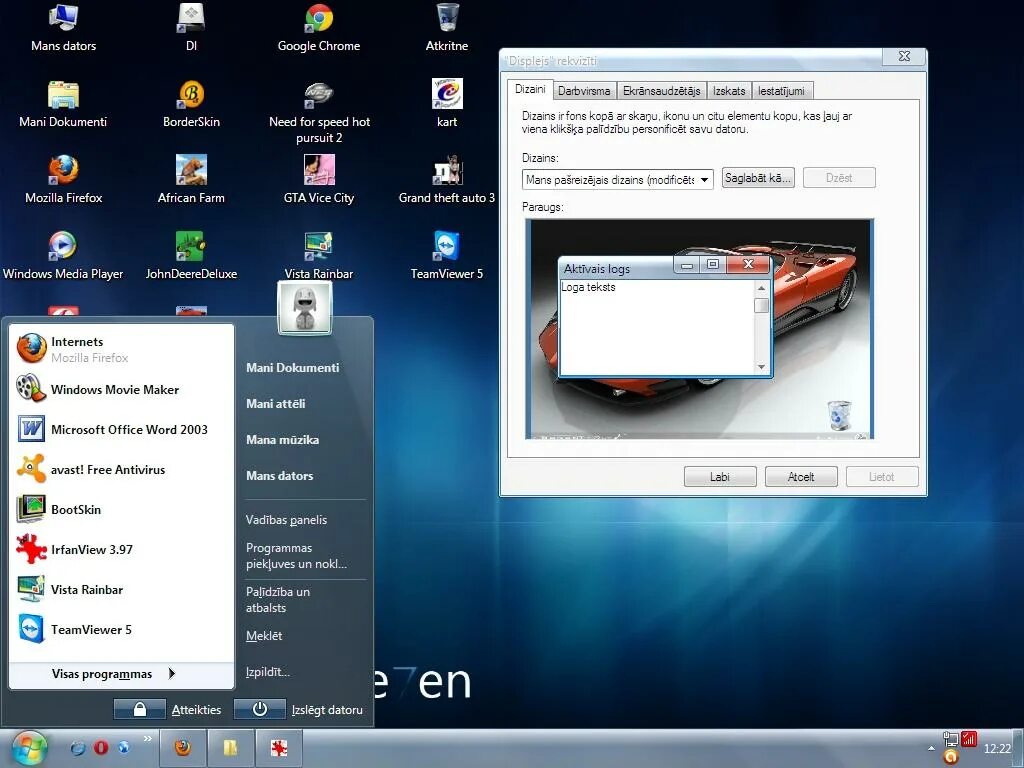
Task: Open Programmas piekļuves un nokl... entry
Action: 296,556
